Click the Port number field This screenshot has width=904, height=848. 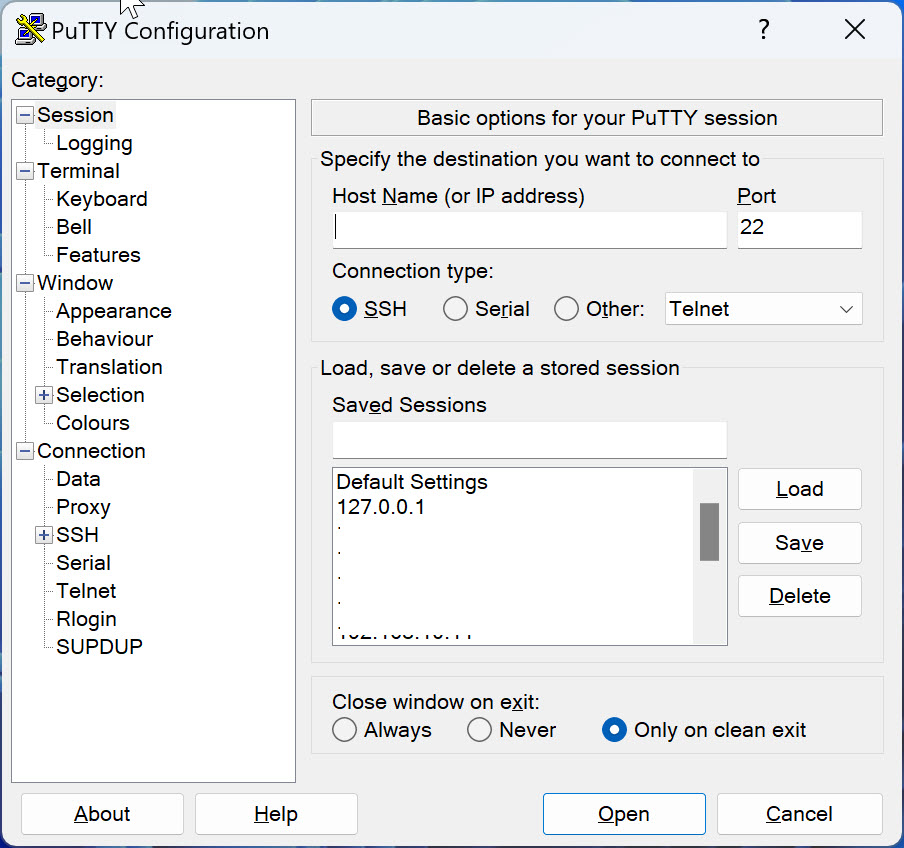(800, 229)
